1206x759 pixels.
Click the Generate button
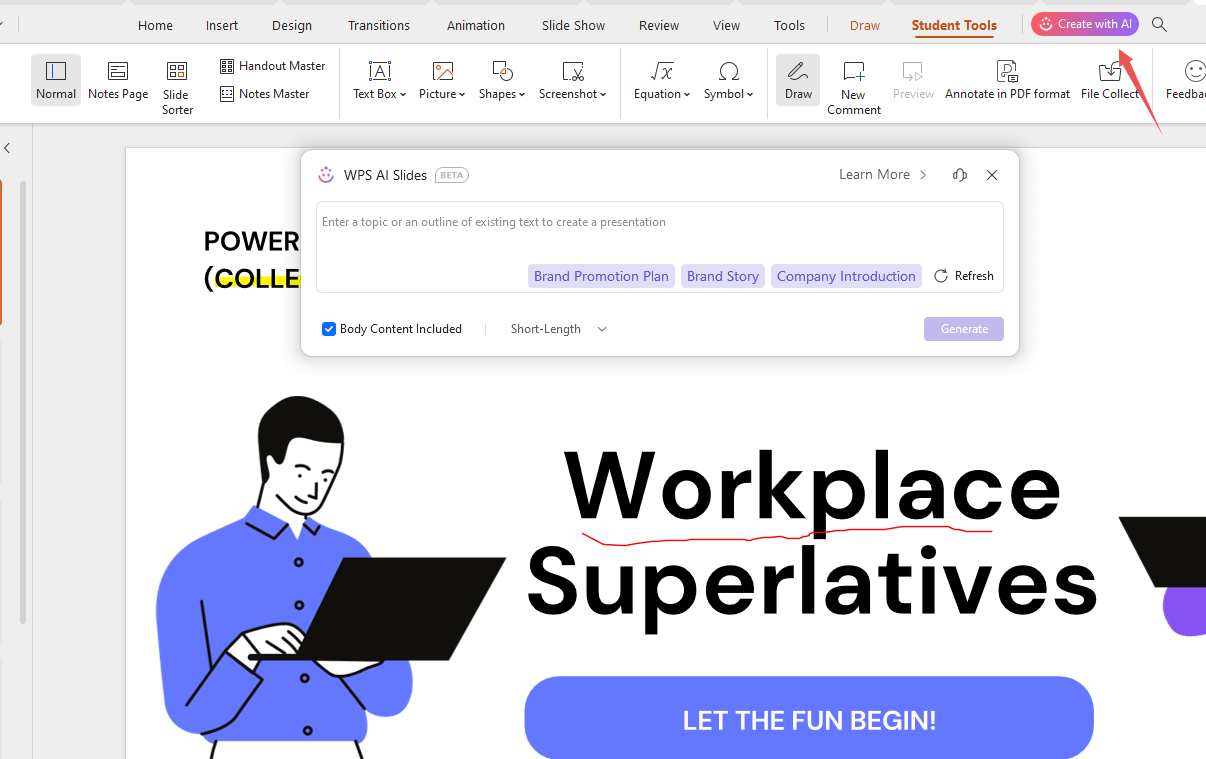tap(964, 329)
